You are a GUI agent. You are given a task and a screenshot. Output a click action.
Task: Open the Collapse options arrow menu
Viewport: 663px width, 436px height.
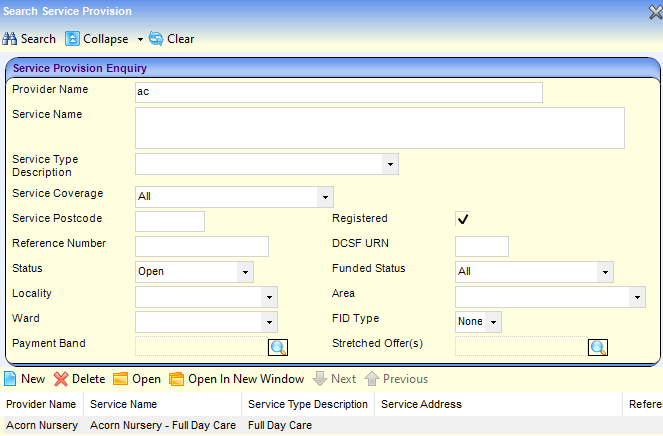coord(139,39)
